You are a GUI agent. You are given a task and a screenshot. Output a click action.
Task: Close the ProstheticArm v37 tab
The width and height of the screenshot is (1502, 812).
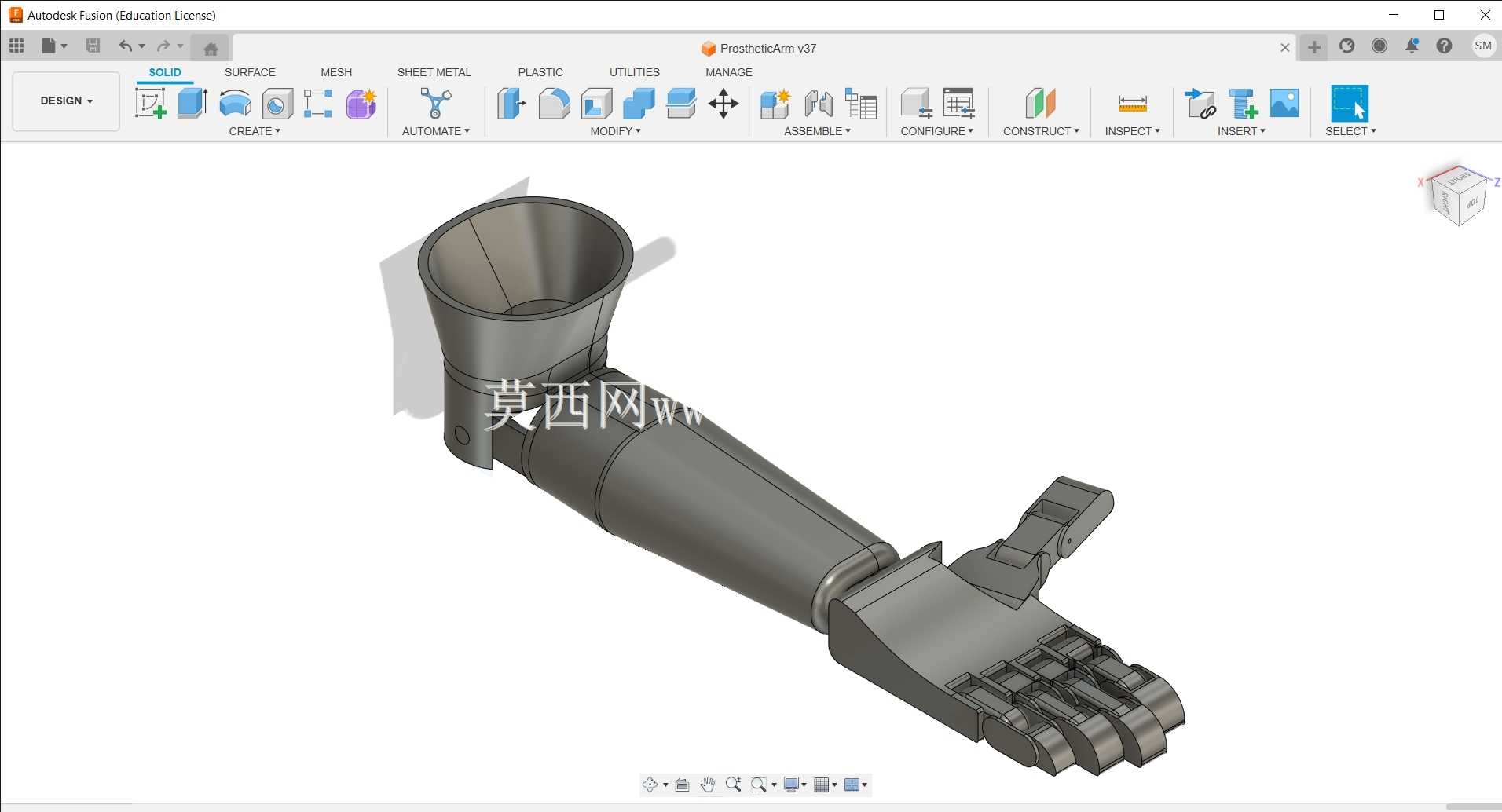pos(1285,48)
